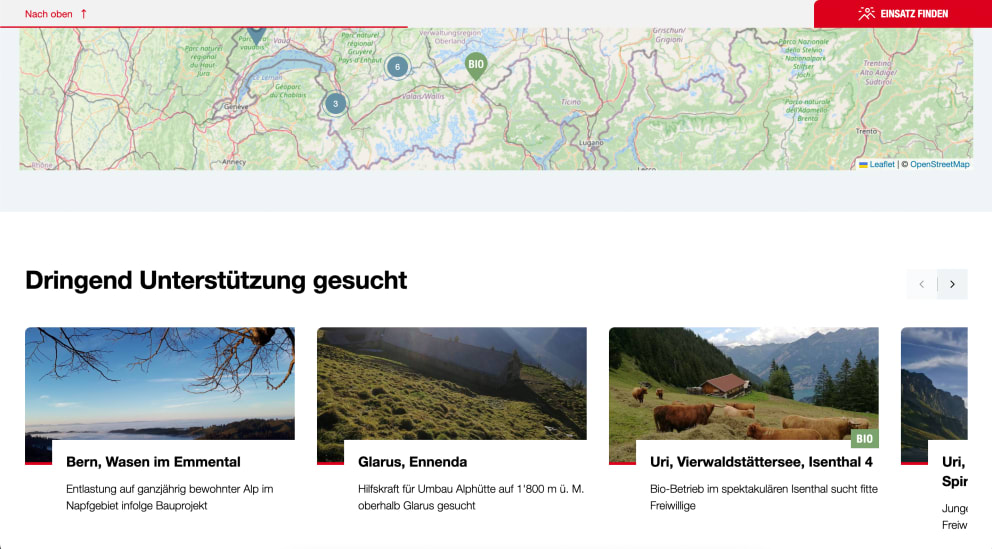992x549 pixels.
Task: Open 'Bern, Wasen im Emmental' title
Action: coord(153,462)
